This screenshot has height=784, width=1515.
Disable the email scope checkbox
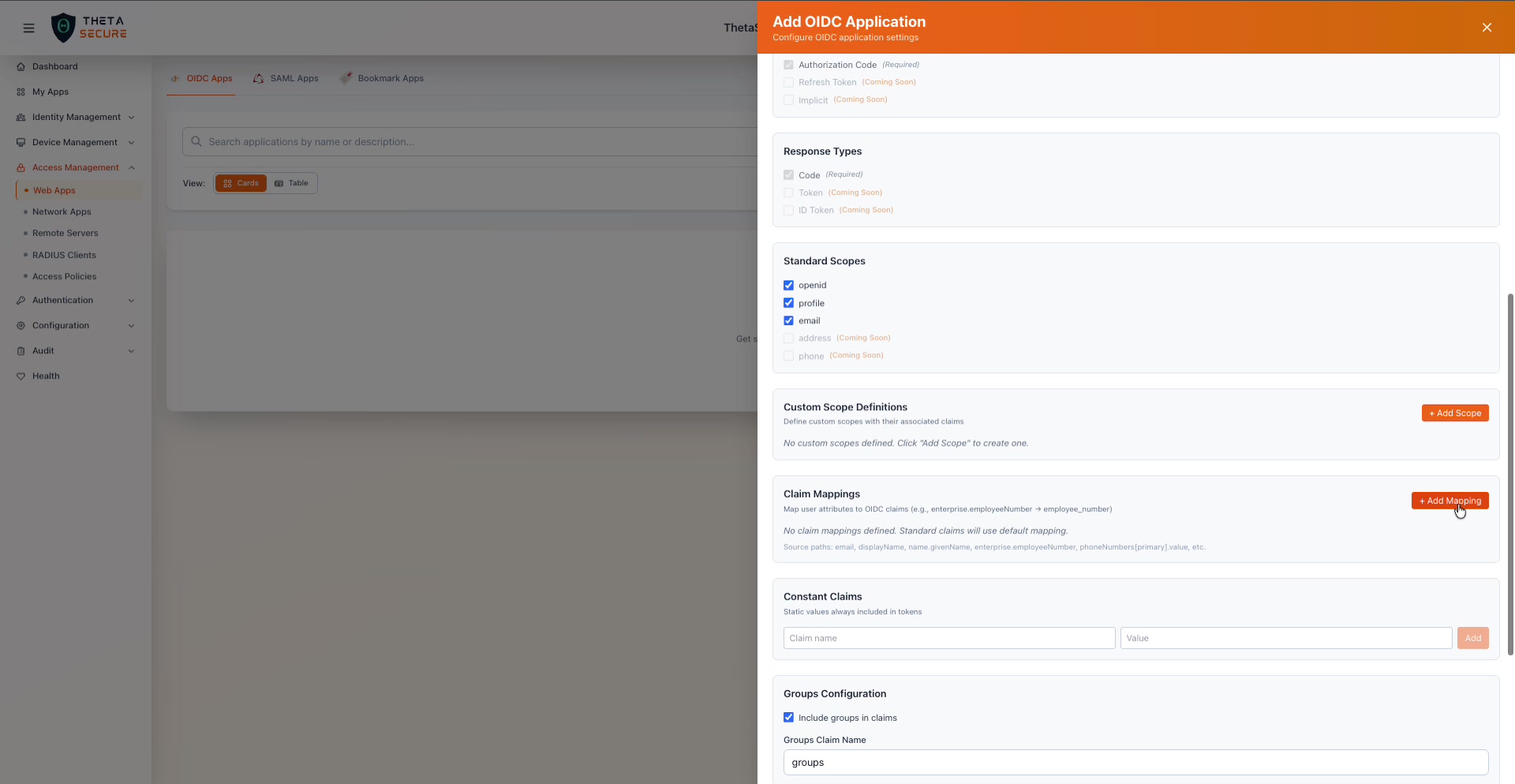click(788, 320)
